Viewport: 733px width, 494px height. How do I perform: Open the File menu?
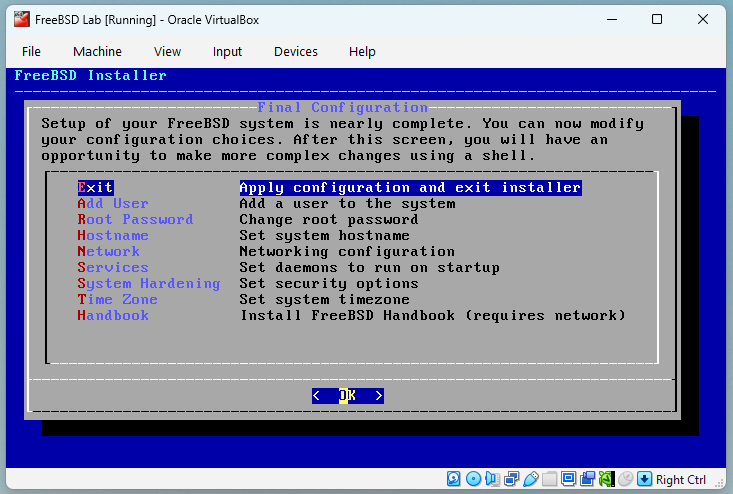pyautogui.click(x=31, y=51)
